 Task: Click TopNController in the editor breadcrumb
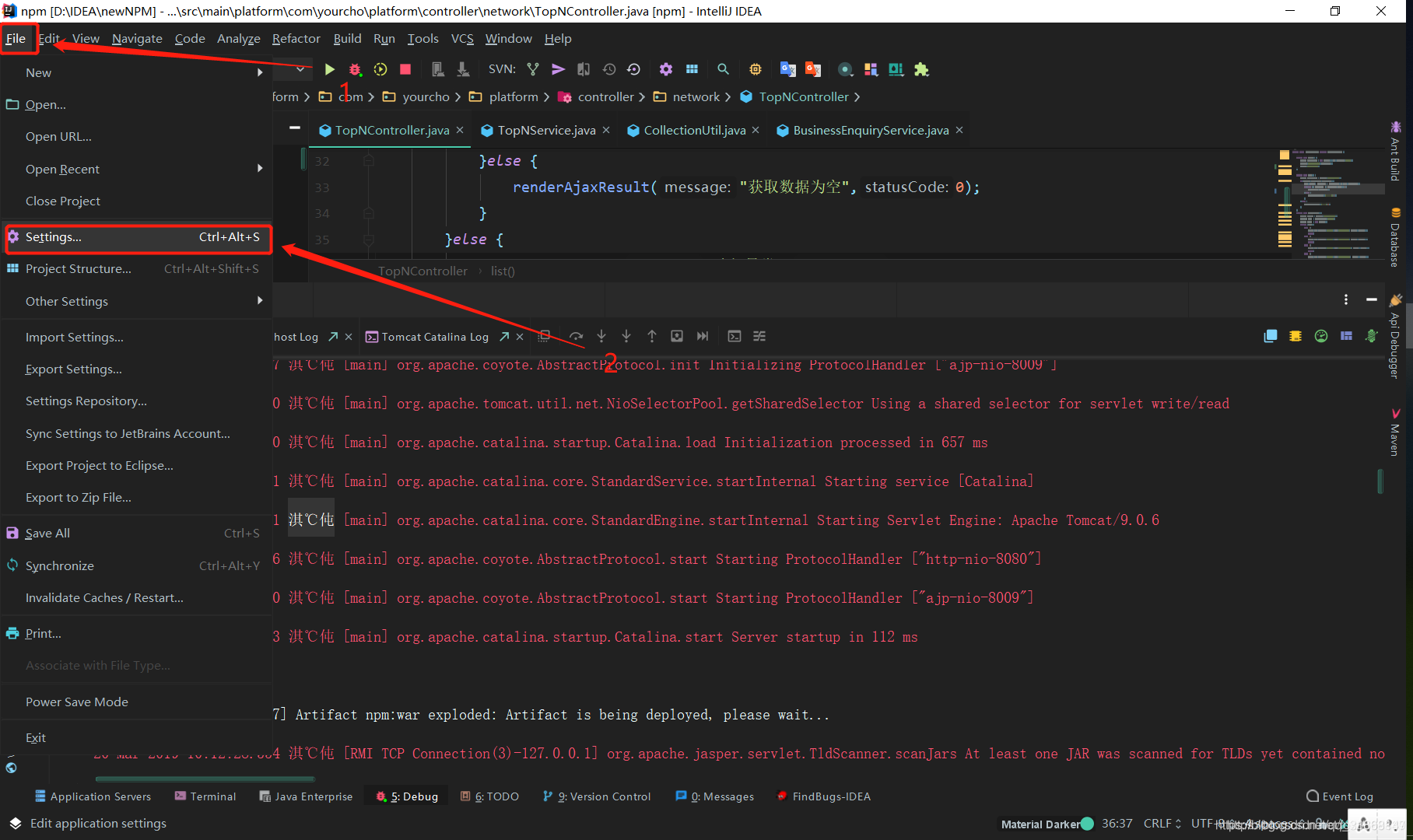click(x=422, y=271)
